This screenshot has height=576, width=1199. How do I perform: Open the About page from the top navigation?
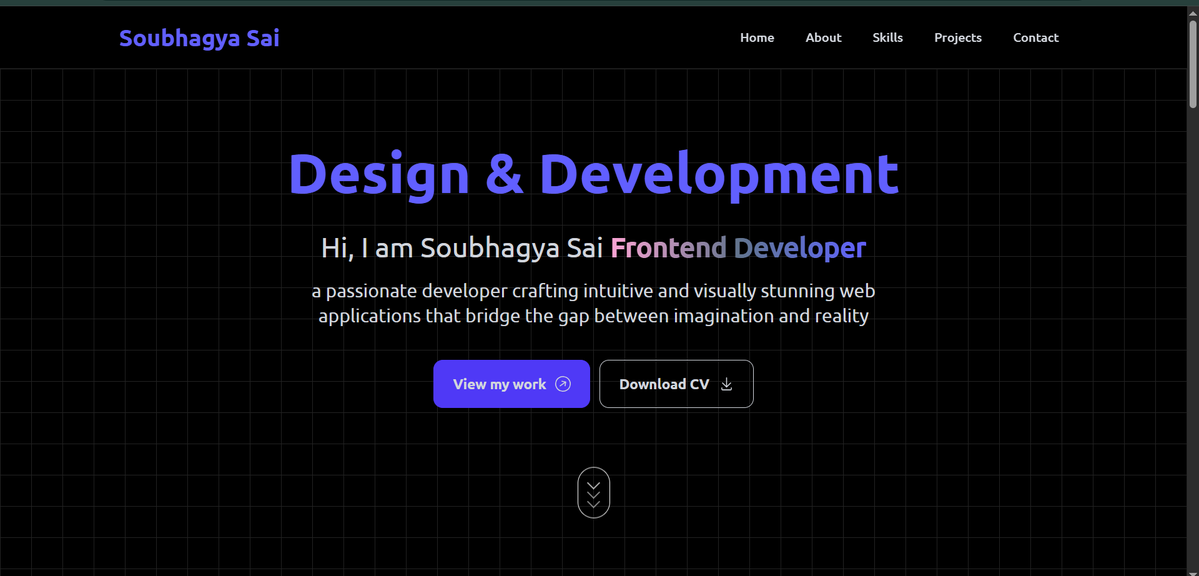pyautogui.click(x=822, y=37)
